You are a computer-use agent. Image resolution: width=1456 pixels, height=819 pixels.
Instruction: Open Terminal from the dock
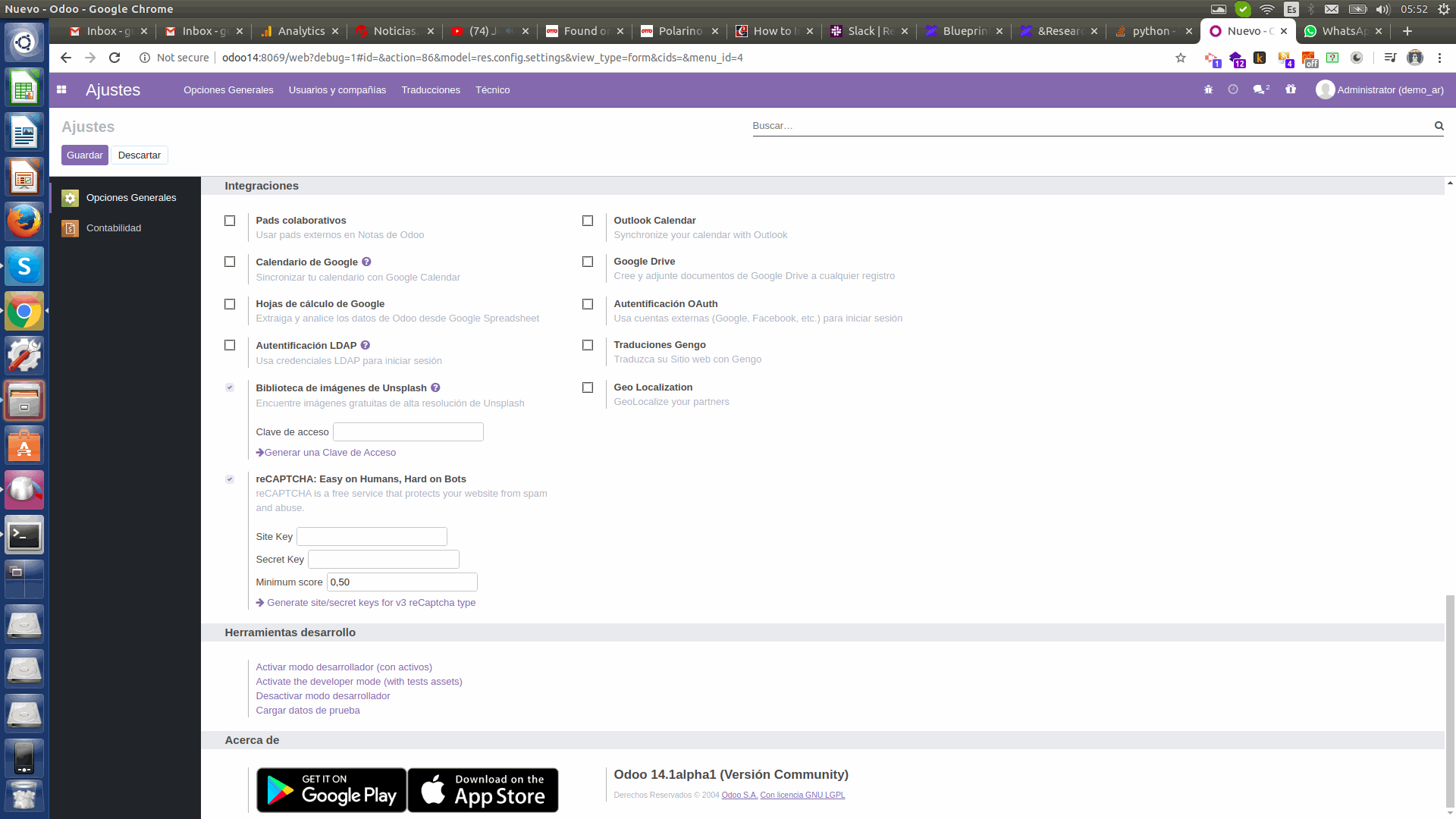click(24, 535)
